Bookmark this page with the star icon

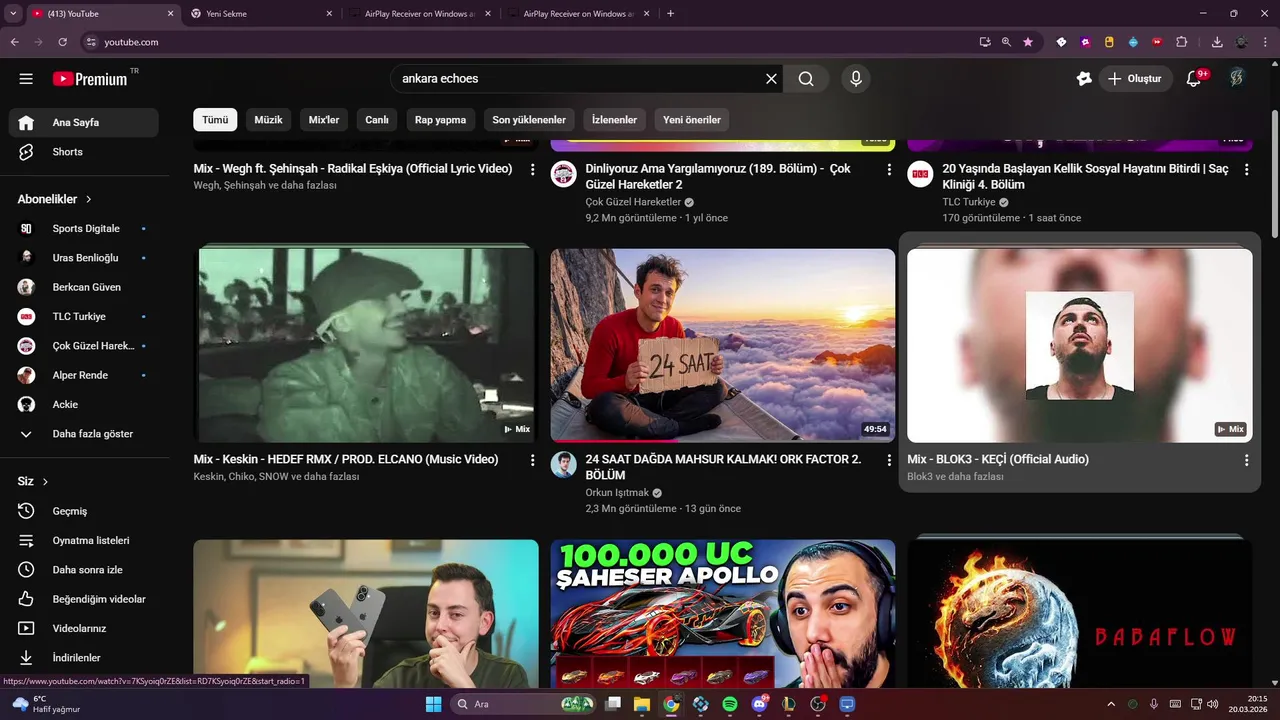coord(1028,42)
